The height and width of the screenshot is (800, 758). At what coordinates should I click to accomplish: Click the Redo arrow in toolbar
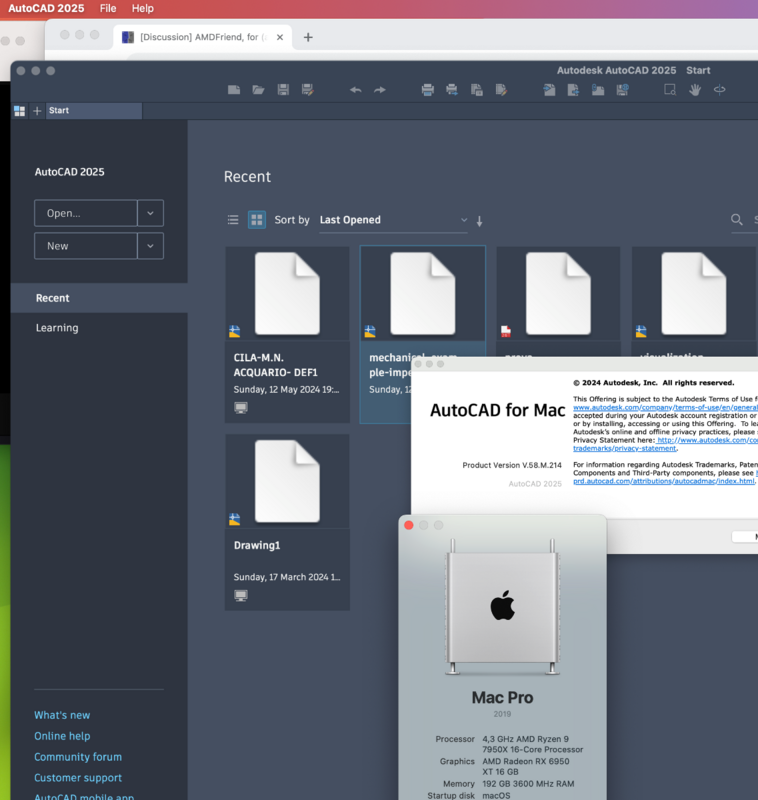(380, 90)
